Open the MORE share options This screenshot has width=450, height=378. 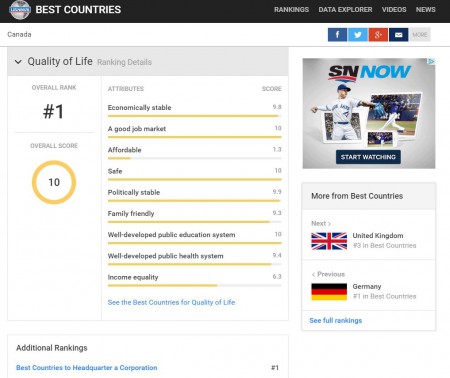click(420, 35)
